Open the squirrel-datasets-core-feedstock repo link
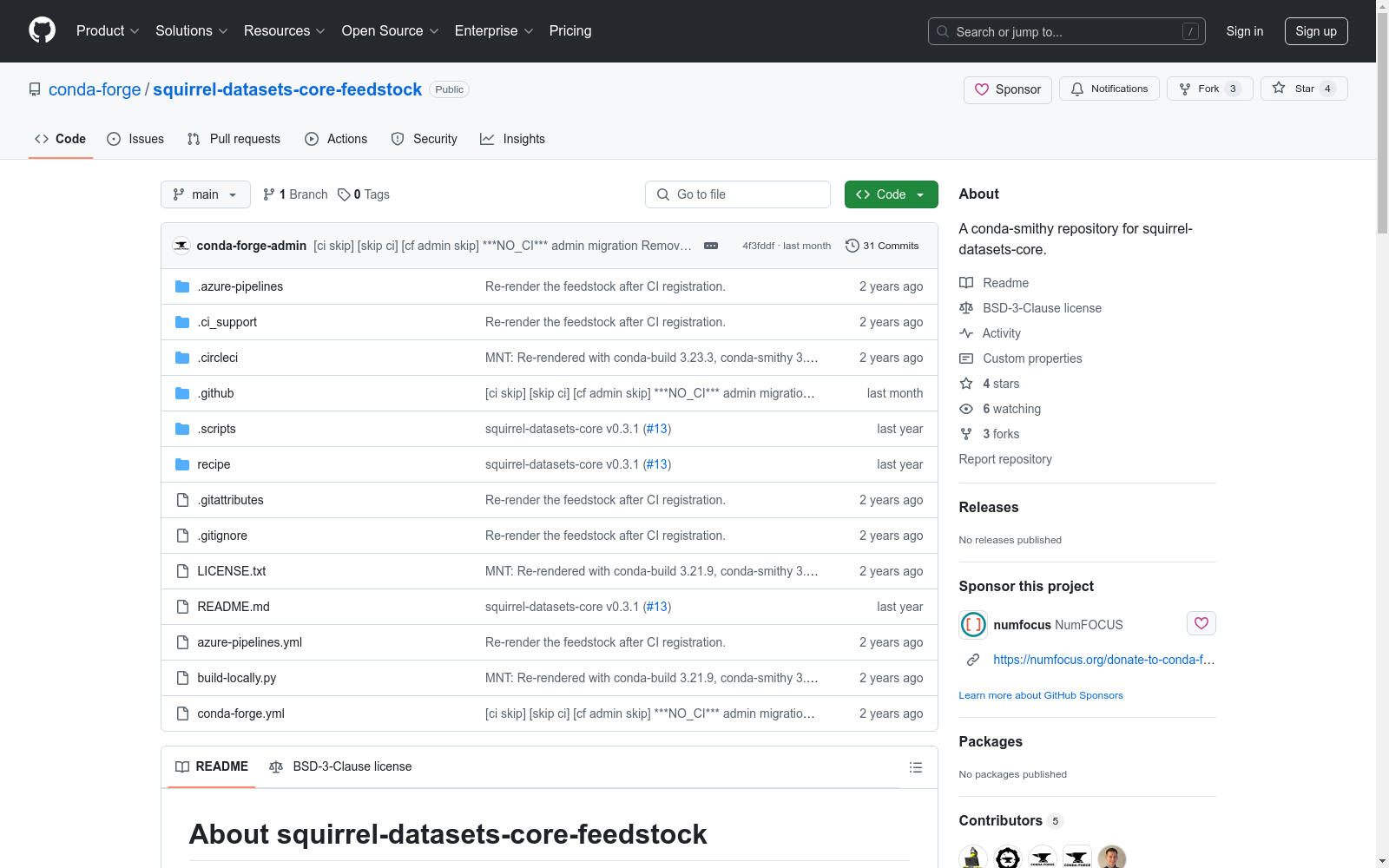The height and width of the screenshot is (868, 1389). [x=287, y=89]
